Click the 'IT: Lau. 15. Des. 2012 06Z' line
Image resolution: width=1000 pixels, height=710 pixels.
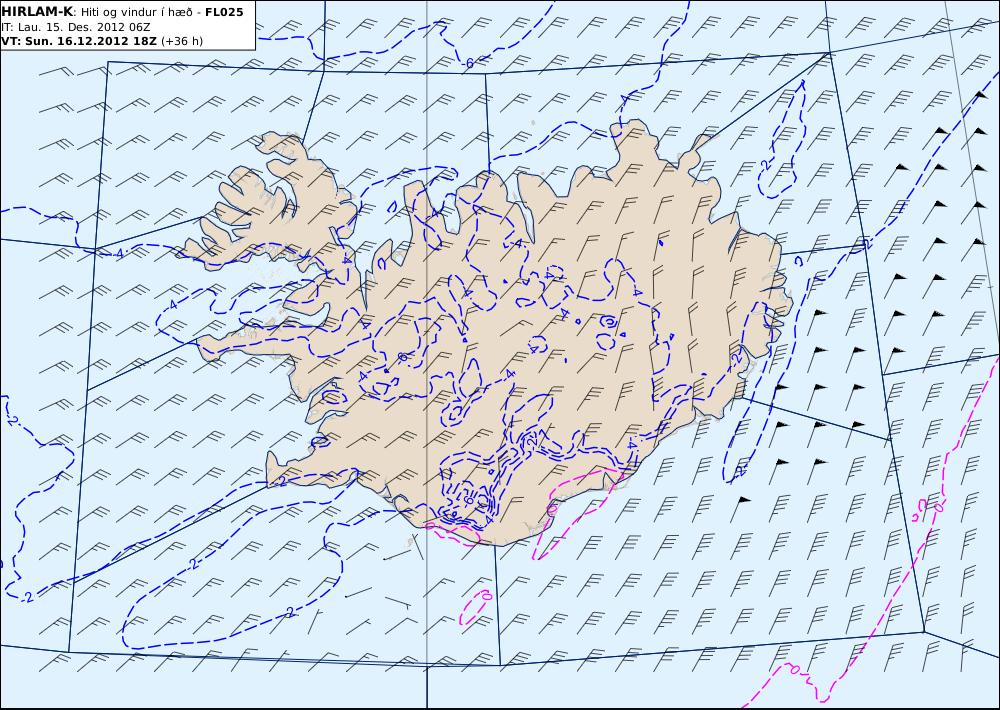[76, 27]
